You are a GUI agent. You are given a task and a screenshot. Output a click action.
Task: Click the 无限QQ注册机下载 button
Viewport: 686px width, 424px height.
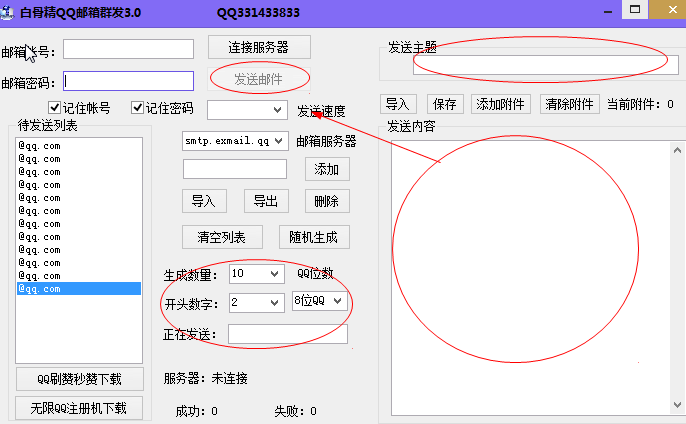click(79, 408)
